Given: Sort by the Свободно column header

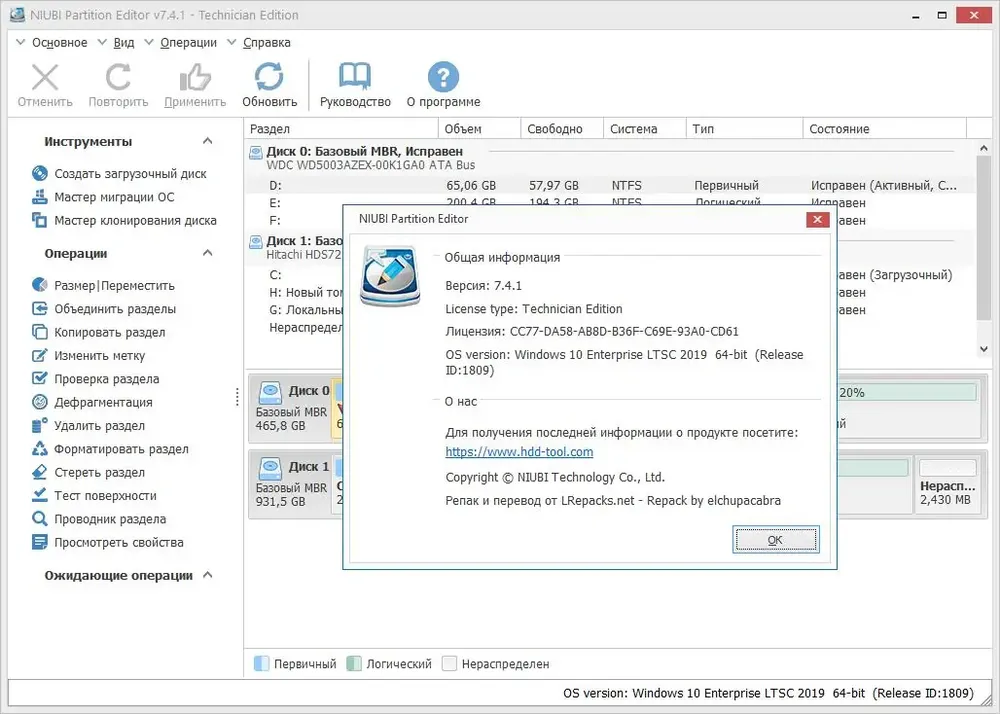Looking at the screenshot, I should 562,129.
